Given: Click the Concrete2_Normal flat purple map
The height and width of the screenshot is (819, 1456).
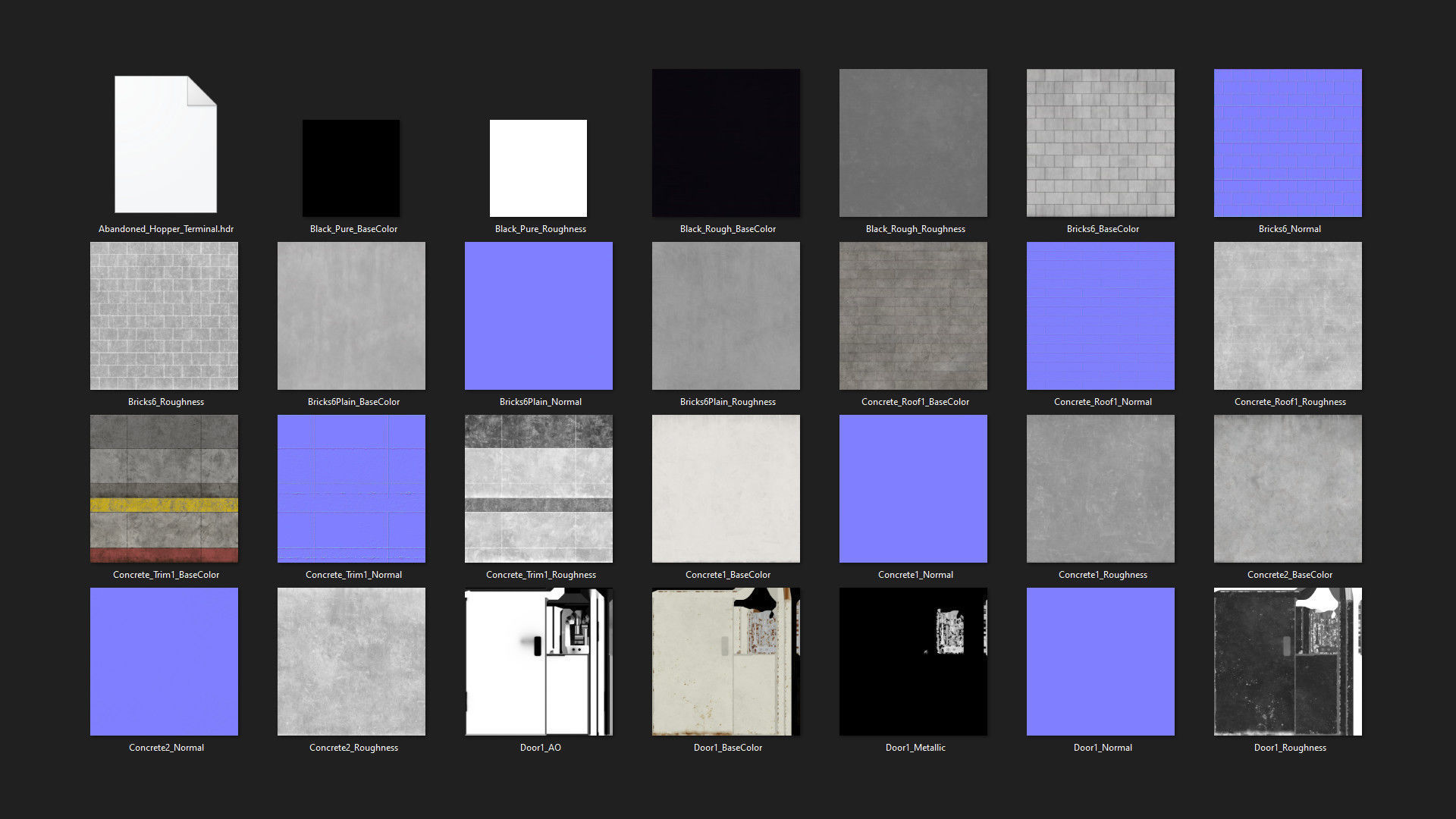Looking at the screenshot, I should [164, 661].
